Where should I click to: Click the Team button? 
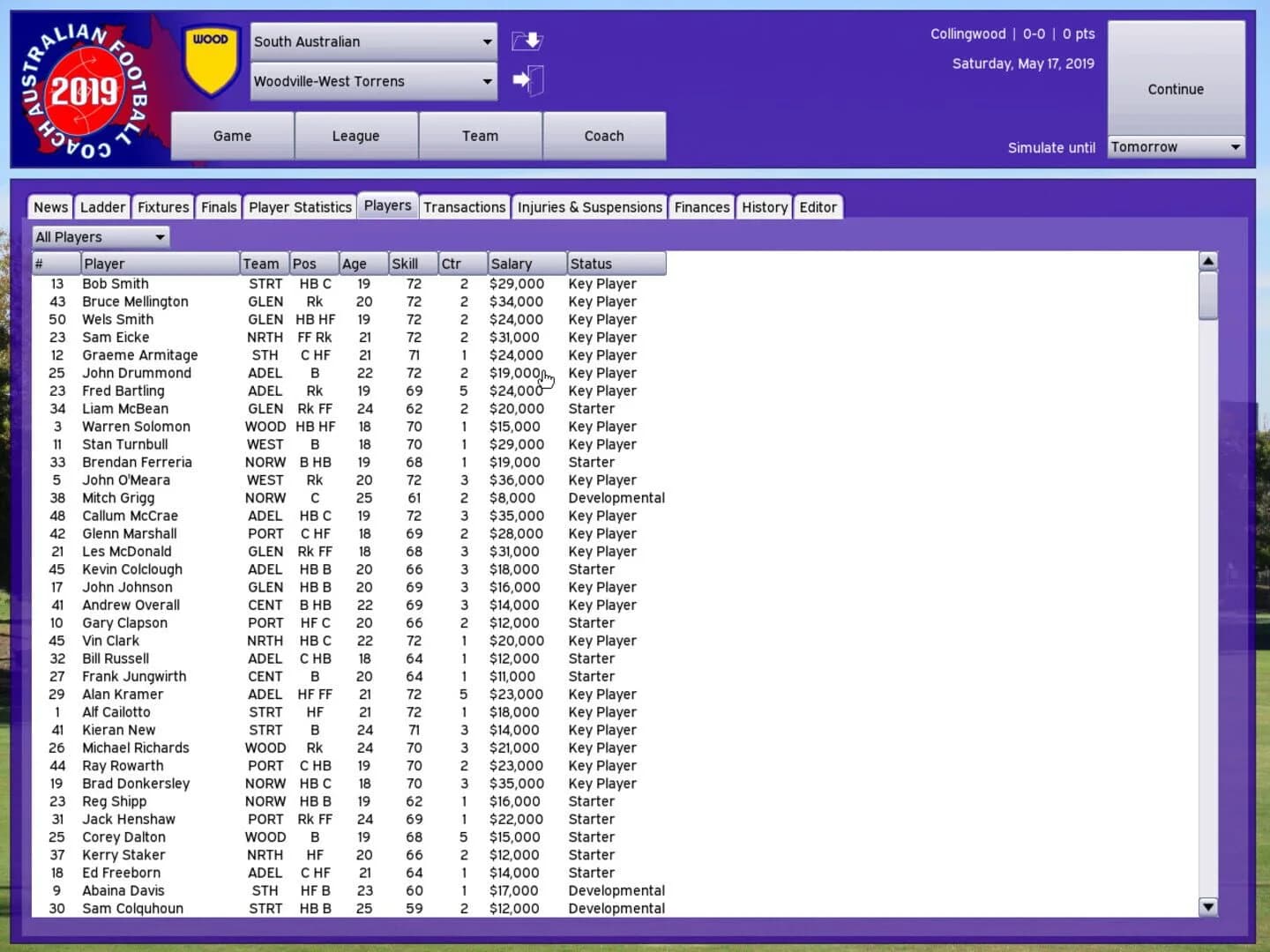pos(480,136)
